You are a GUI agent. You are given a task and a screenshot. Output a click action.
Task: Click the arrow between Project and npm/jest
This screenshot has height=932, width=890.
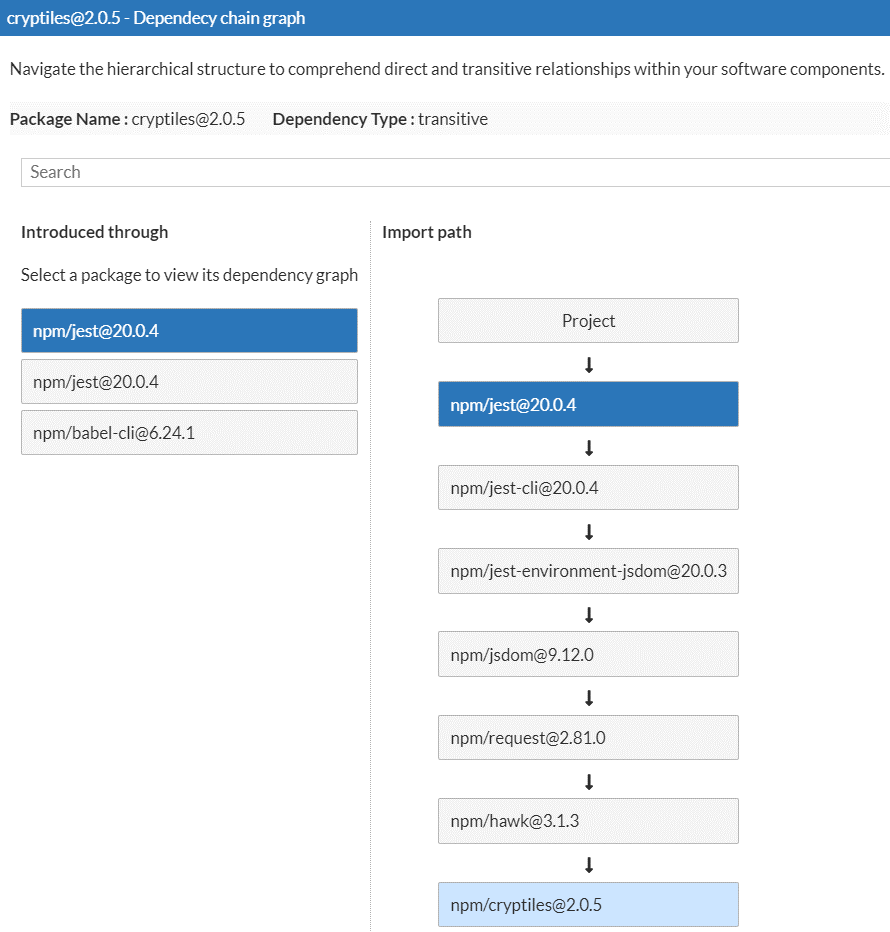588,363
